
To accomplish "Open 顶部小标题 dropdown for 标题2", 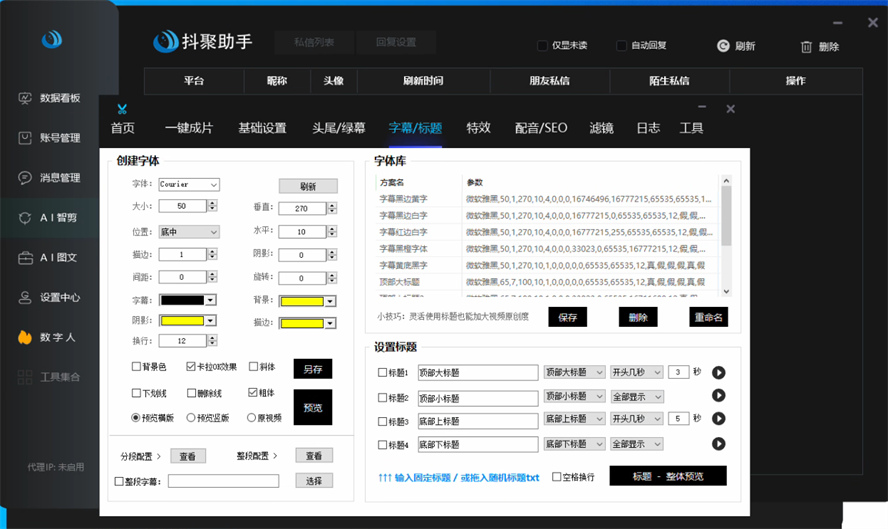I will [x=574, y=396].
